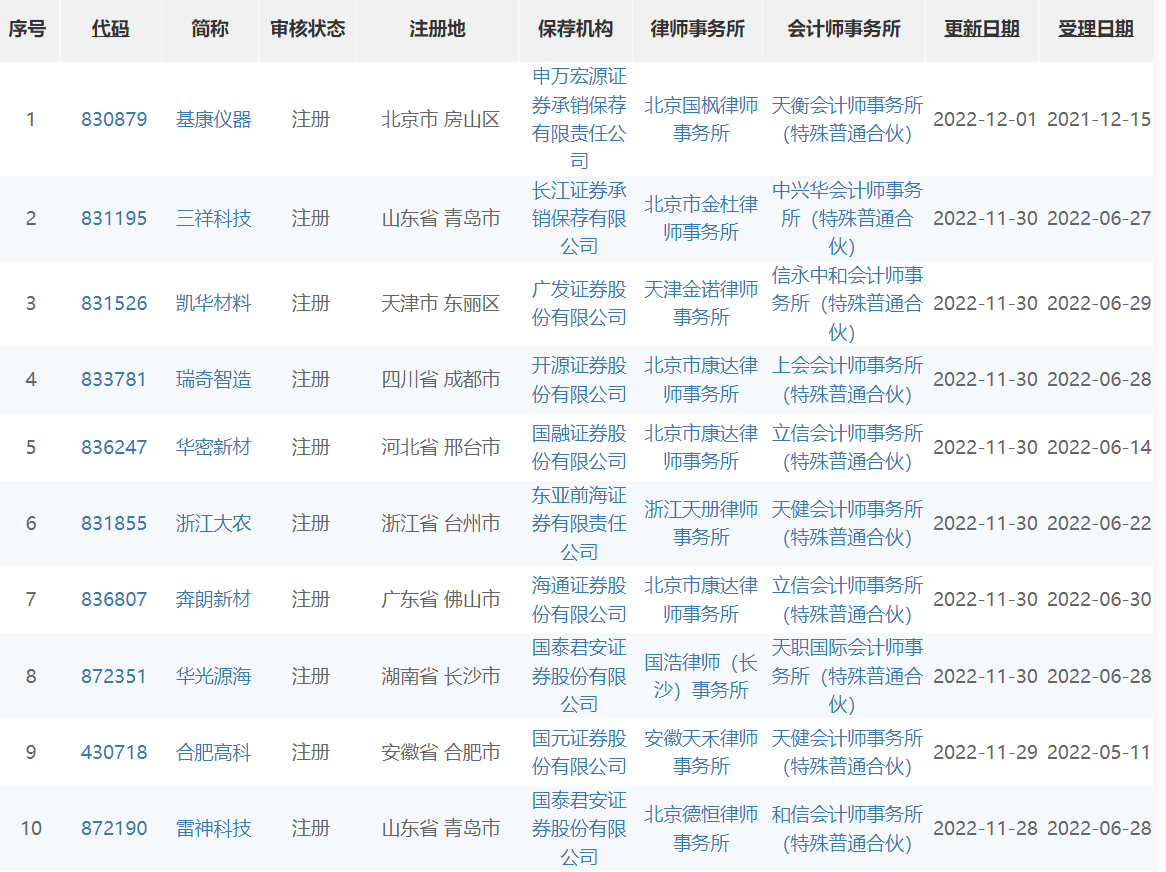This screenshot has height=872, width=1166.
Task: Click 序号 column header
Action: [x=28, y=29]
